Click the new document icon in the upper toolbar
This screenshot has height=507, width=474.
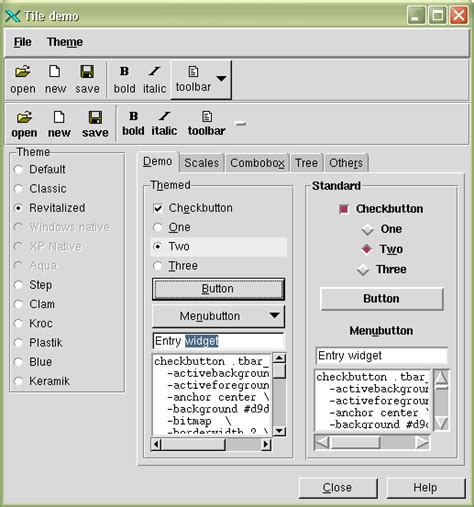tap(55, 72)
